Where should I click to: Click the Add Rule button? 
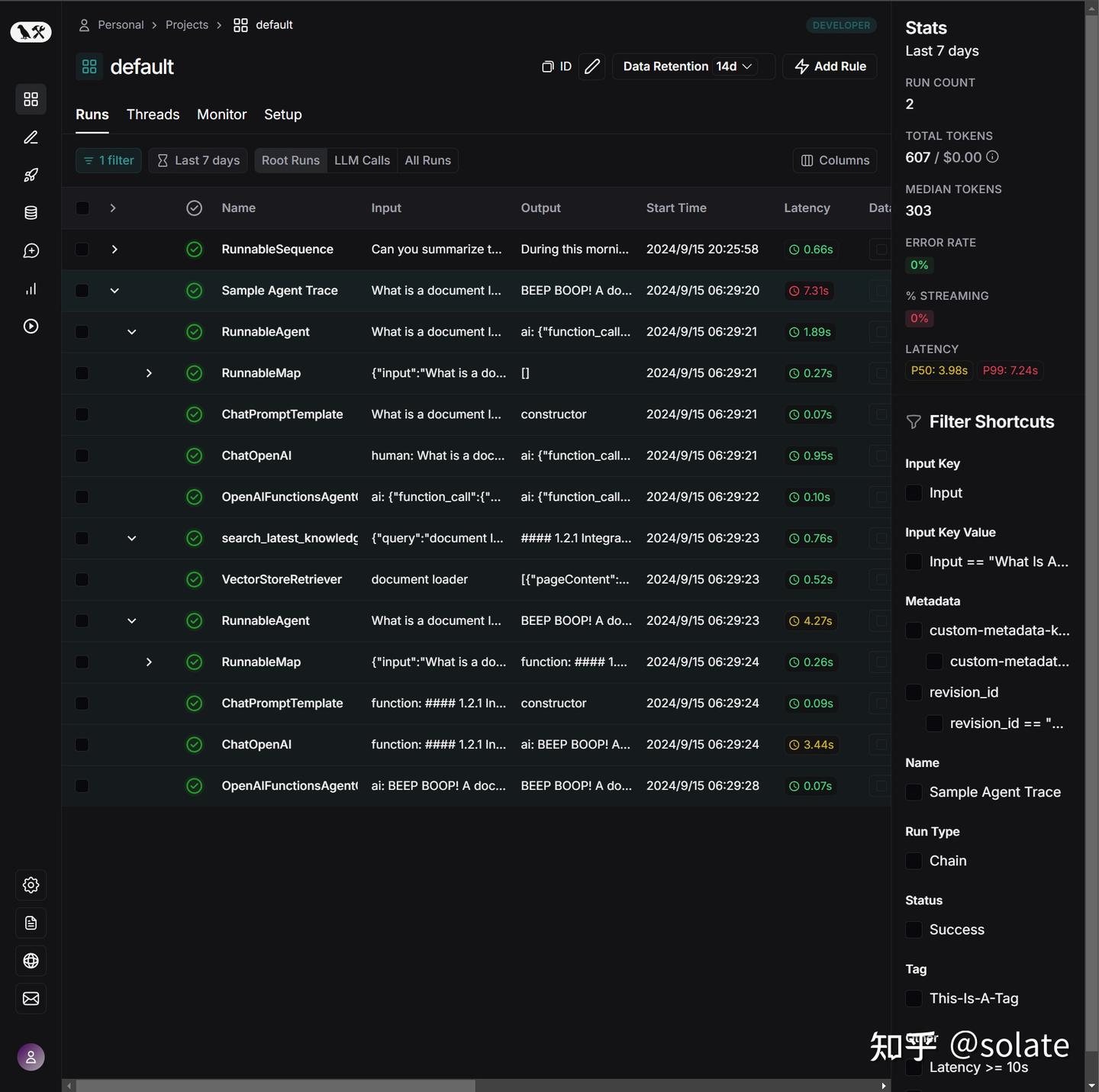[x=830, y=66]
